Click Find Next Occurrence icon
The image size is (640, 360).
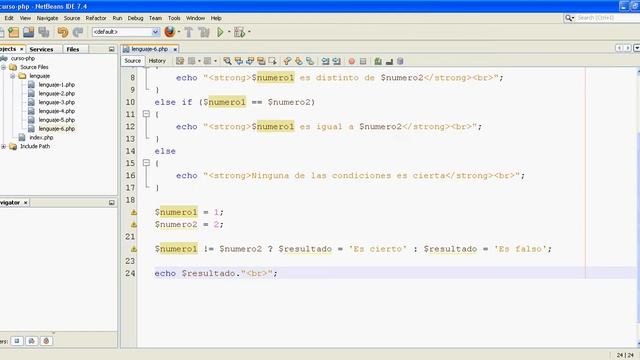(250, 61)
